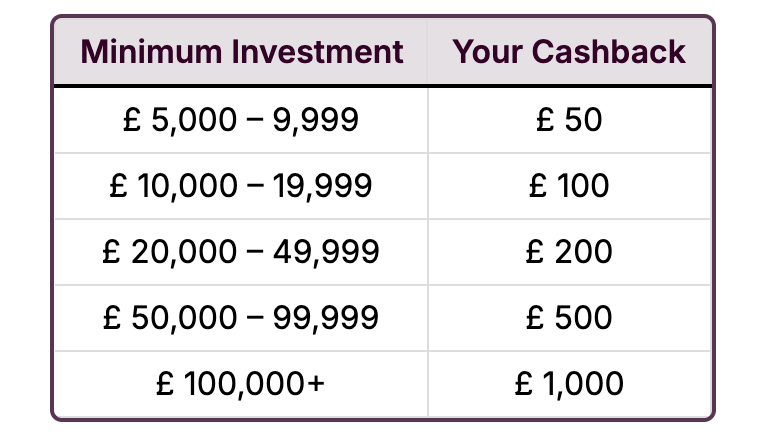The image size is (758, 442).
Task: Choose the £ 200 cashback cell
Action: tap(569, 251)
